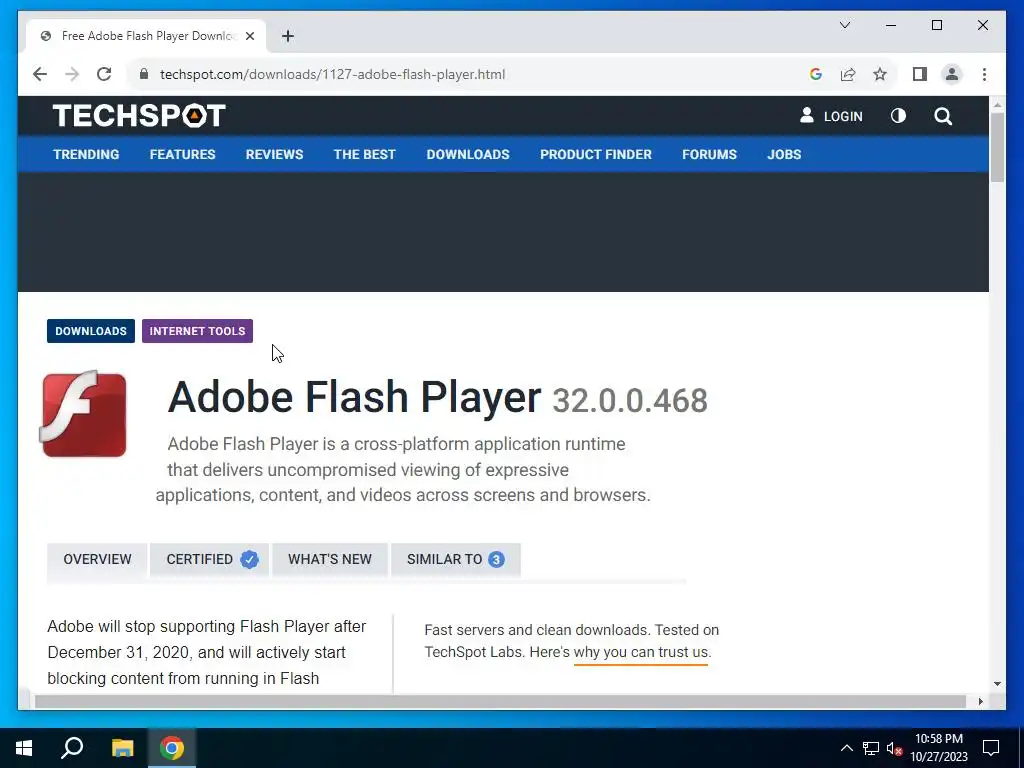Screen dimensions: 1024x768
Task: Bookmark this page with the star
Action: 880,74
